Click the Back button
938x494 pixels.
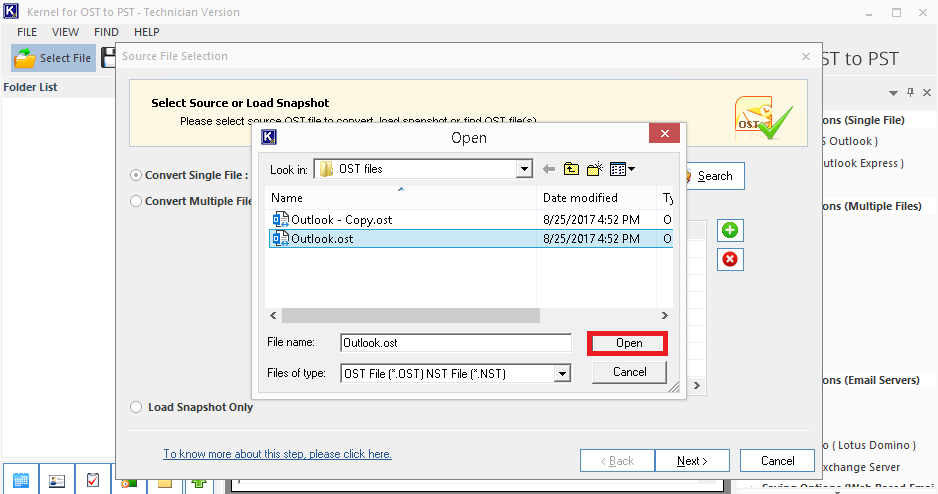coord(617,461)
